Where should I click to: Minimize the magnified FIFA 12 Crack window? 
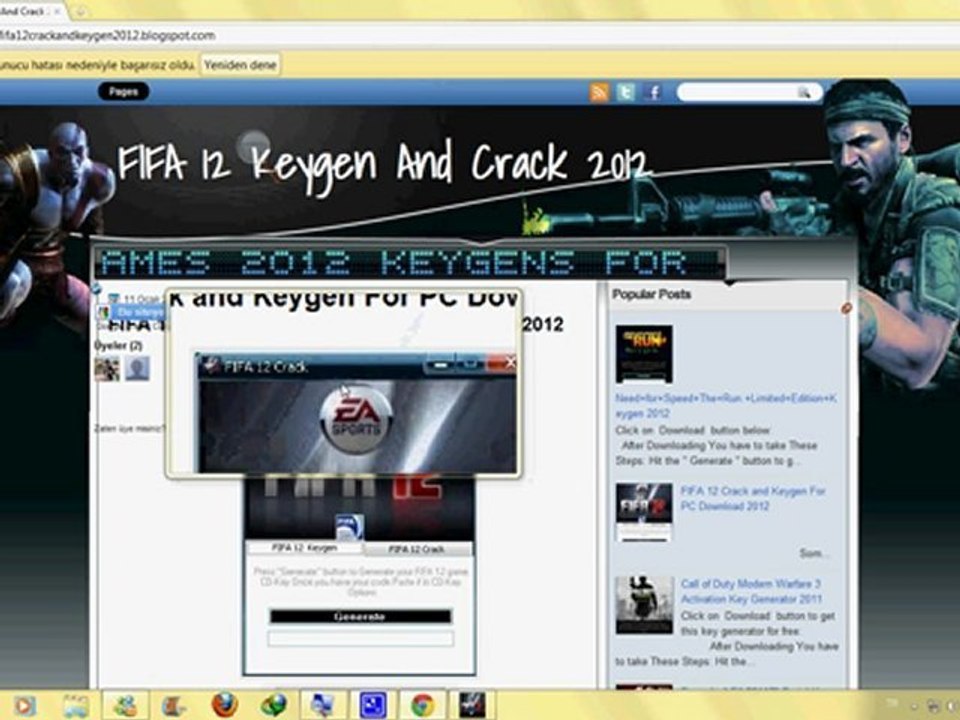(440, 365)
